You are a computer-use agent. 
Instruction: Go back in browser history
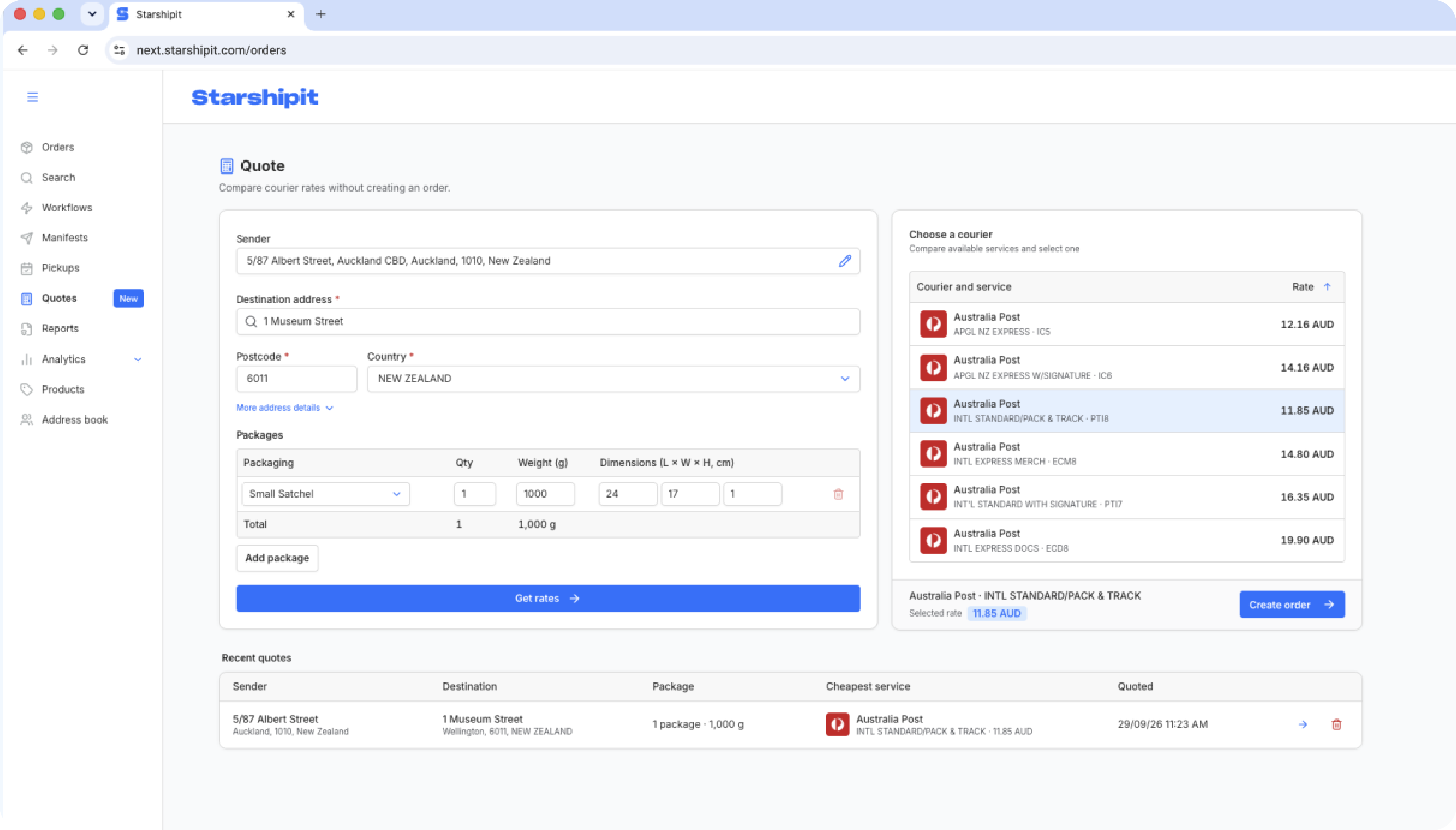tap(23, 50)
